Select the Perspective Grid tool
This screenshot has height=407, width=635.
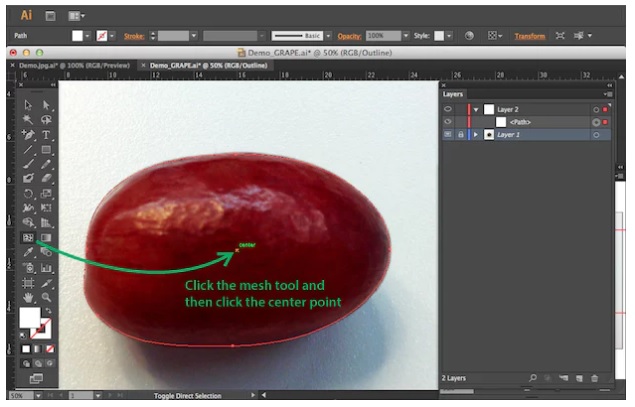pyautogui.click(x=46, y=222)
